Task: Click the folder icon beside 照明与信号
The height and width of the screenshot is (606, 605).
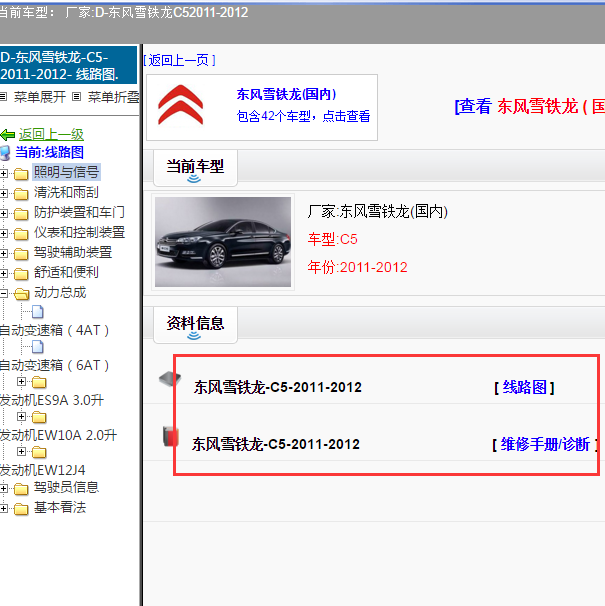Action: click(x=21, y=174)
